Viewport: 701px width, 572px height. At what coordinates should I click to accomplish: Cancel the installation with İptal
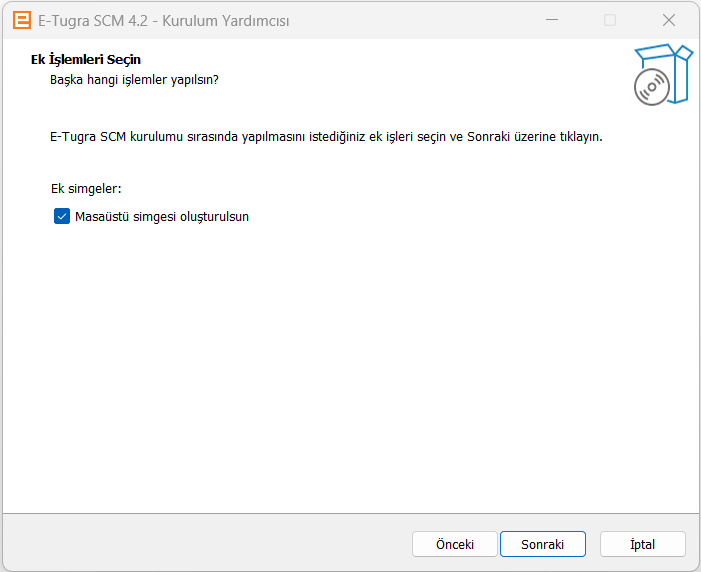(x=642, y=544)
